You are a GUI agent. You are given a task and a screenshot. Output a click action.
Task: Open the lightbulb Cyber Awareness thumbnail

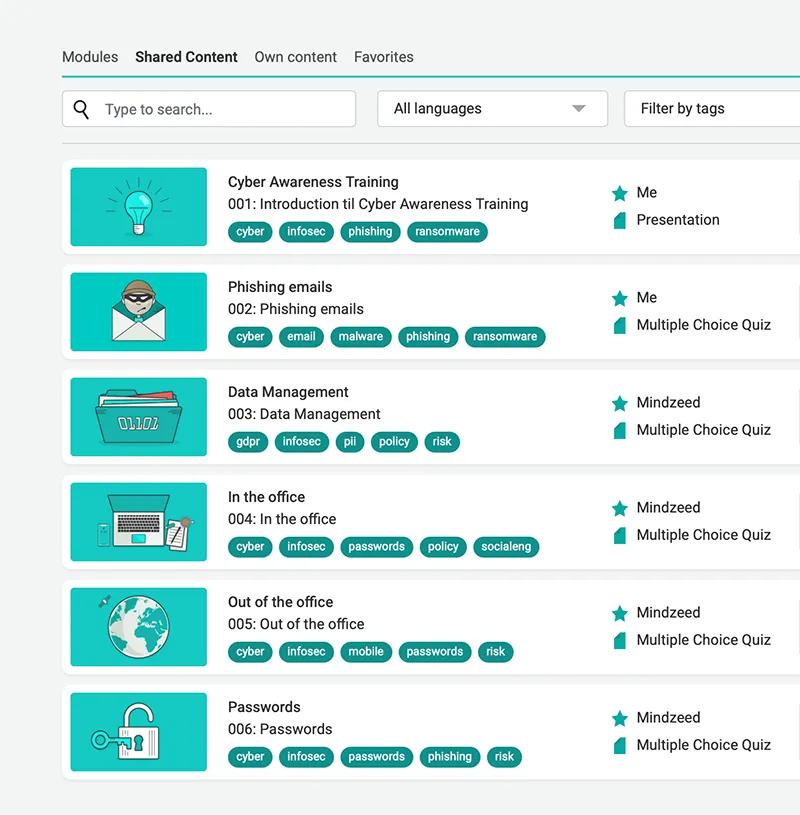pyautogui.click(x=139, y=207)
